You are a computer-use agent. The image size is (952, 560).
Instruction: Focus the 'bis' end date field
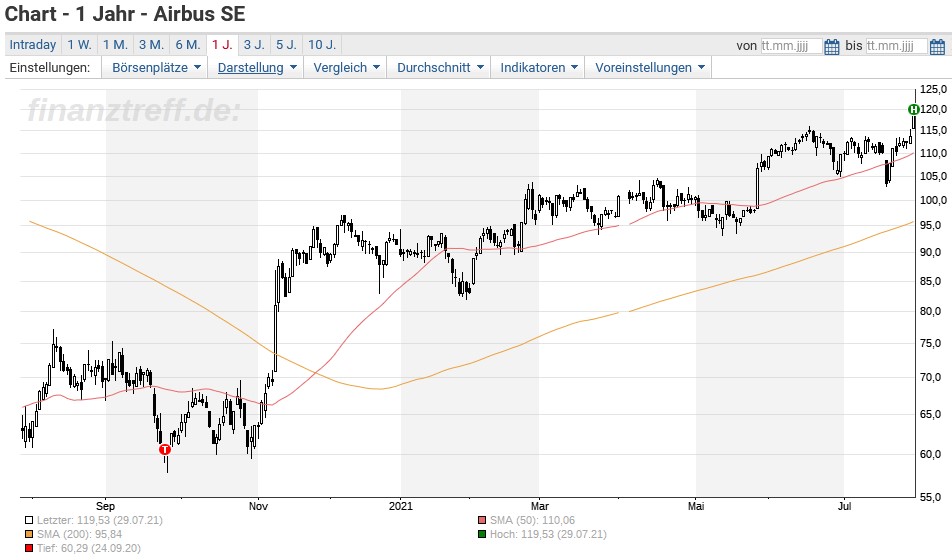[897, 46]
